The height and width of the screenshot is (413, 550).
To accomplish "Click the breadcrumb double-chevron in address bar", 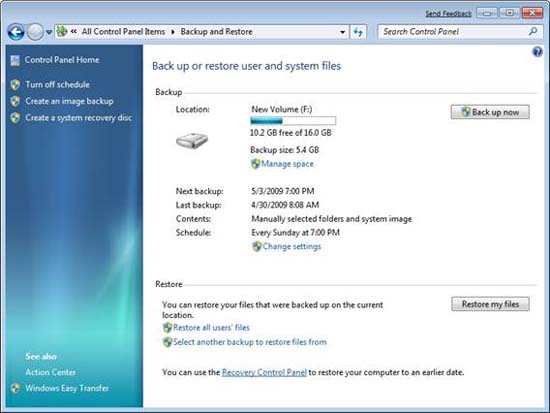I will [74, 32].
